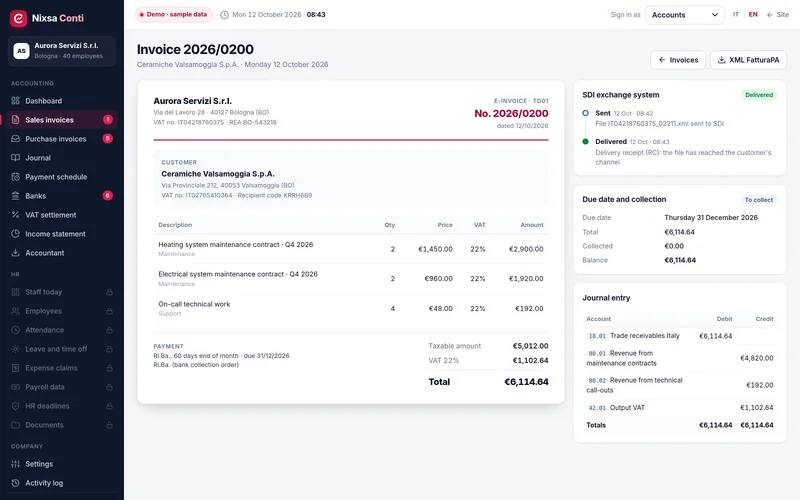Viewport: 800px width, 500px height.
Task: Open Sales invoices in the sidebar
Action: pyautogui.click(x=62, y=120)
